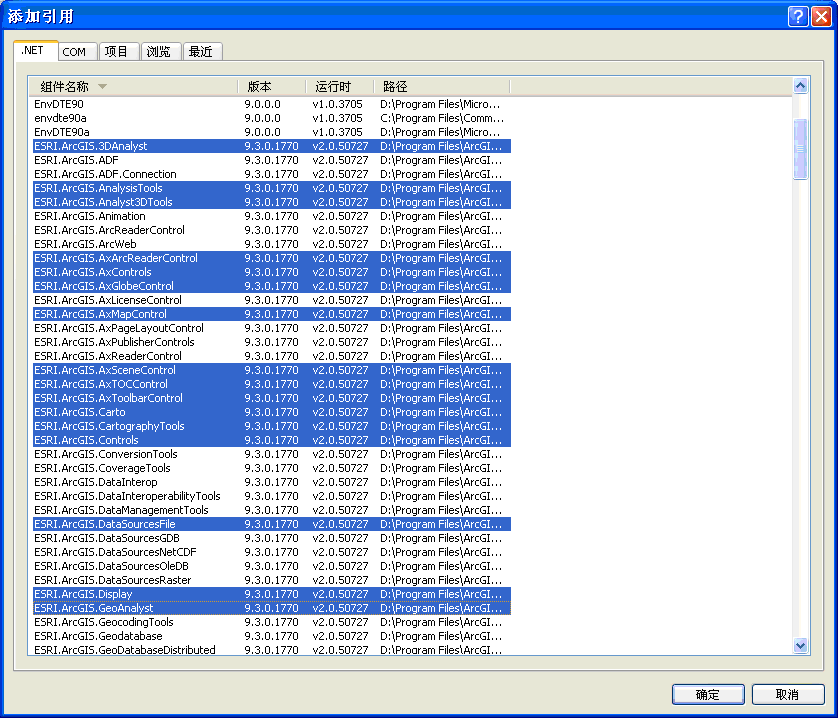The image size is (838, 718).
Task: Select ESRI.ArcGIS.3DAnalyst
Action: [271, 146]
